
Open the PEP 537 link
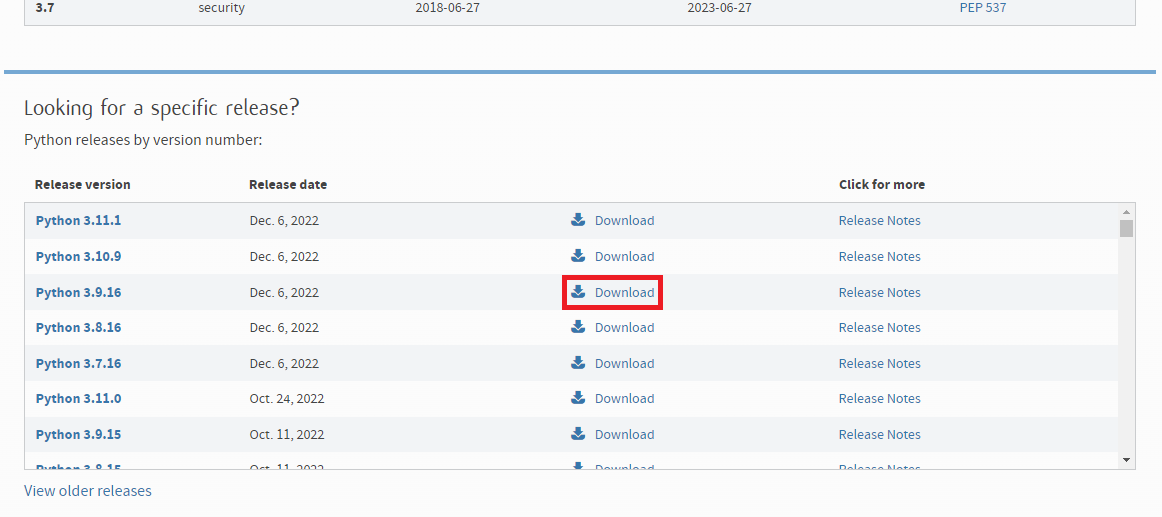983,8
